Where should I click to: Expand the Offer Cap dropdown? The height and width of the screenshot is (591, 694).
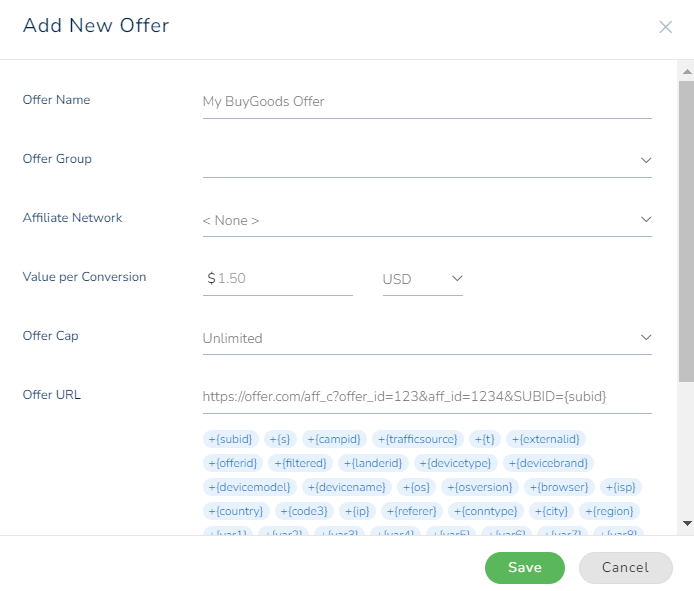426,338
